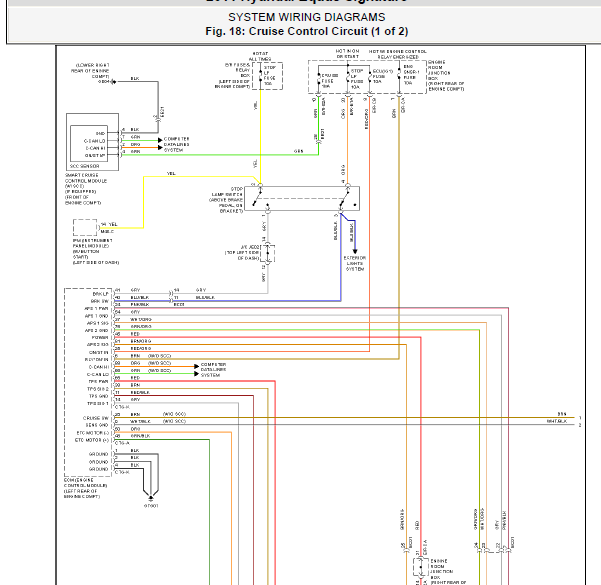Click the "GRN/BLK" wire color label on ECM
This screenshot has height=585, width=601.
pos(140,436)
